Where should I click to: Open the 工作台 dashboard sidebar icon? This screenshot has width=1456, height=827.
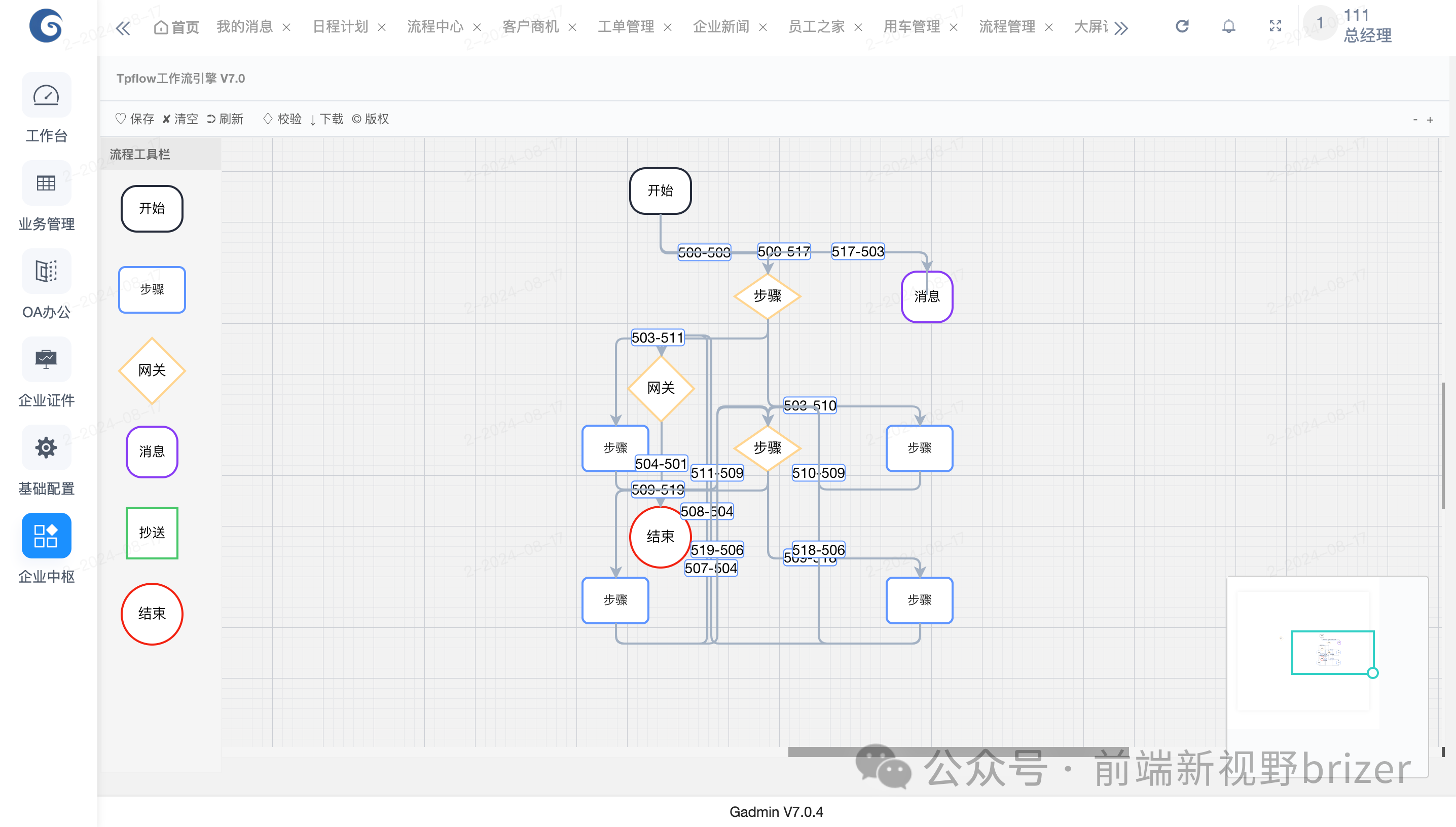(46, 95)
